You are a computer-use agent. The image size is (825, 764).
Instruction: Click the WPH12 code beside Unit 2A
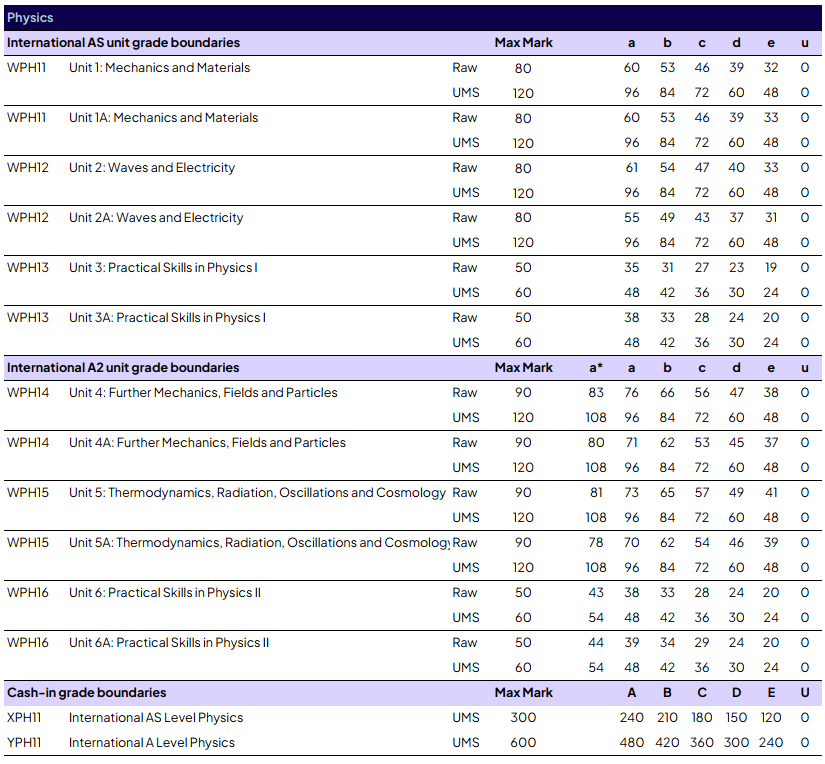pyautogui.click(x=27, y=218)
